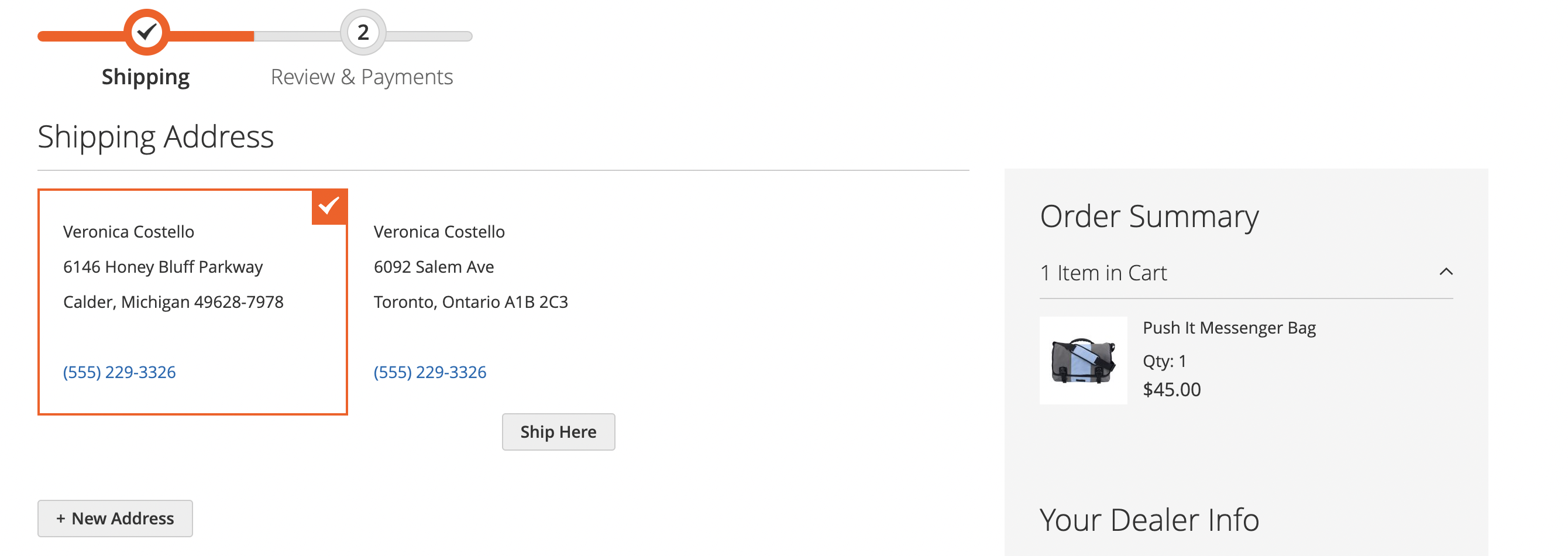Viewport: 1568px width, 556px height.
Task: Click phone number in Salem Ave address
Action: (x=430, y=372)
